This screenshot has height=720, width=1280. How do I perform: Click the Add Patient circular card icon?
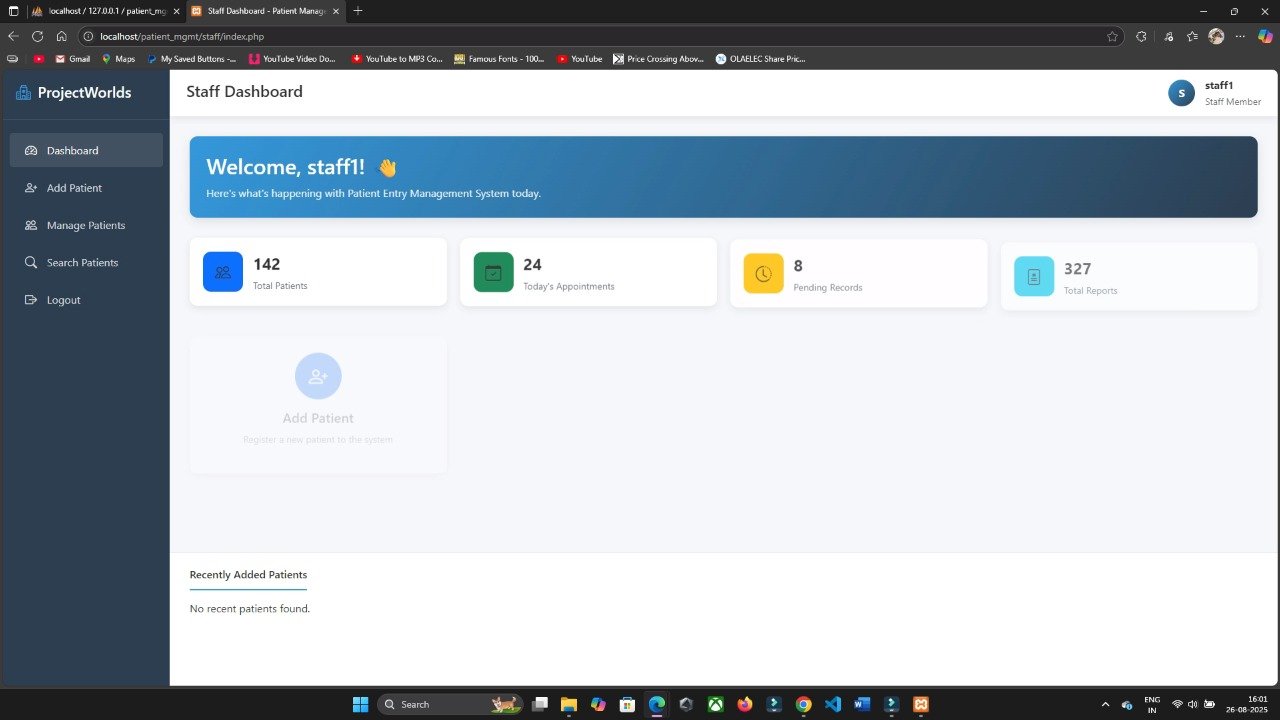(318, 376)
